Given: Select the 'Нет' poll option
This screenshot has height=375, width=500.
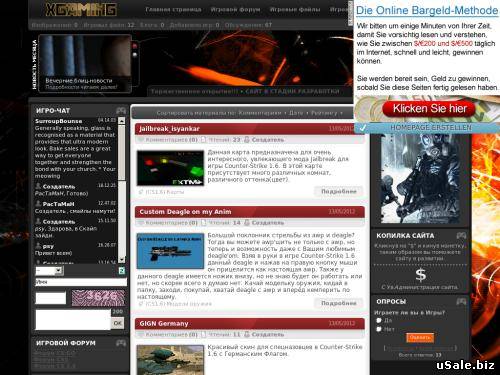Looking at the screenshot, I should click(379, 329).
